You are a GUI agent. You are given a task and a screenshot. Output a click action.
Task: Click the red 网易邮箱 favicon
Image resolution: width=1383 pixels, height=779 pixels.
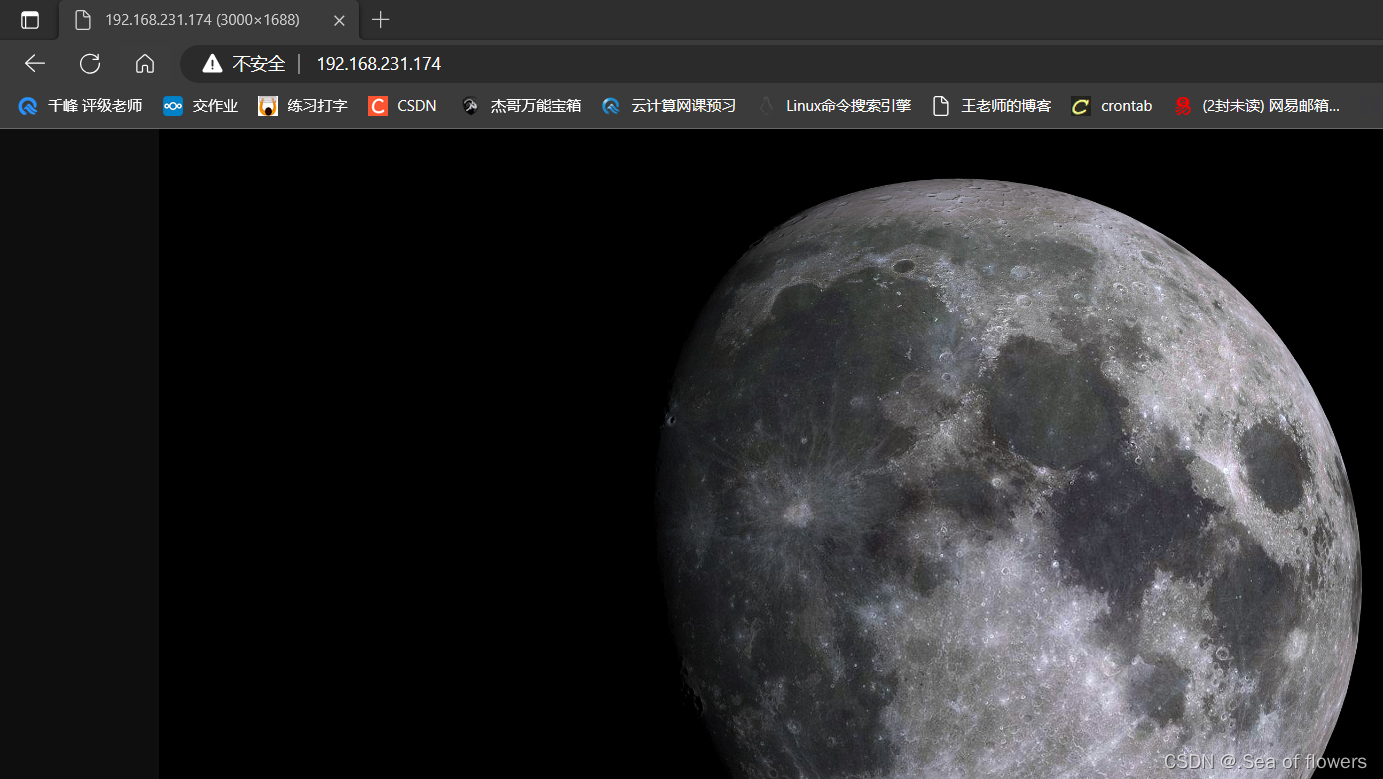click(x=1183, y=106)
